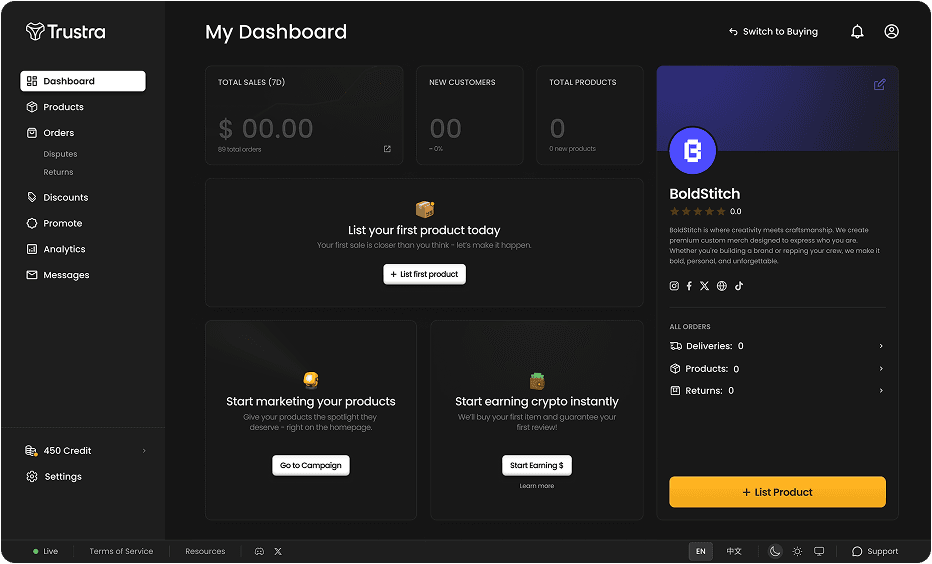Click the New Customers card
The image size is (932, 564).
point(470,115)
